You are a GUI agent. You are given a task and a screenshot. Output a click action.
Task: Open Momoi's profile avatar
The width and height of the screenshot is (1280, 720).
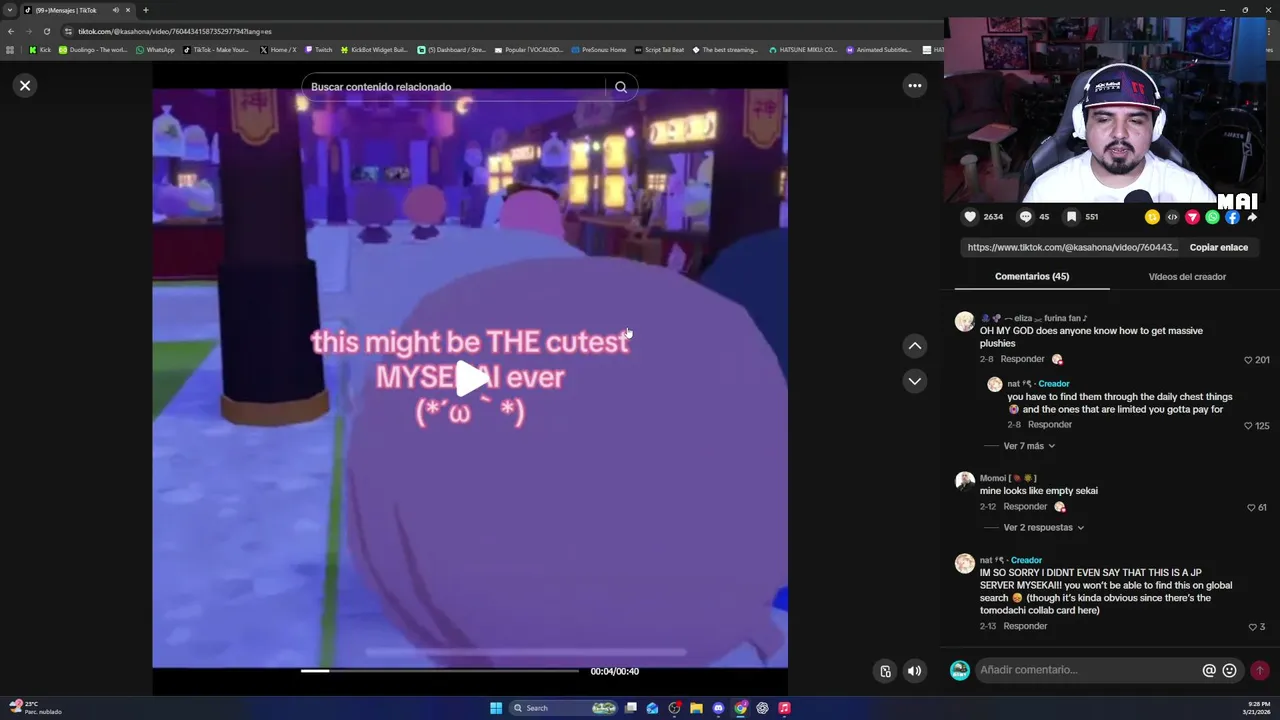point(964,481)
